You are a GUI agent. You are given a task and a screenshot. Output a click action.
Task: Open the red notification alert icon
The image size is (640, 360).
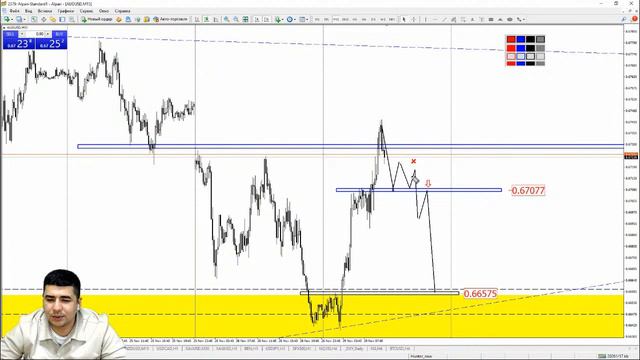click(x=635, y=19)
